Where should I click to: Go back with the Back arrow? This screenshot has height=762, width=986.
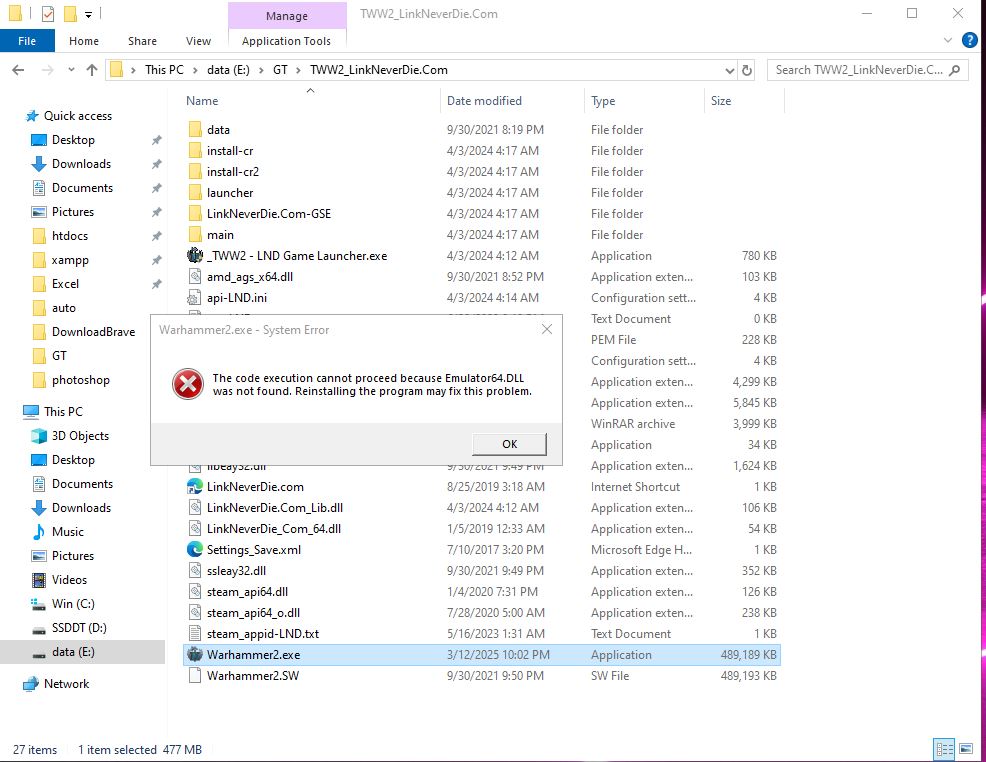click(x=18, y=70)
